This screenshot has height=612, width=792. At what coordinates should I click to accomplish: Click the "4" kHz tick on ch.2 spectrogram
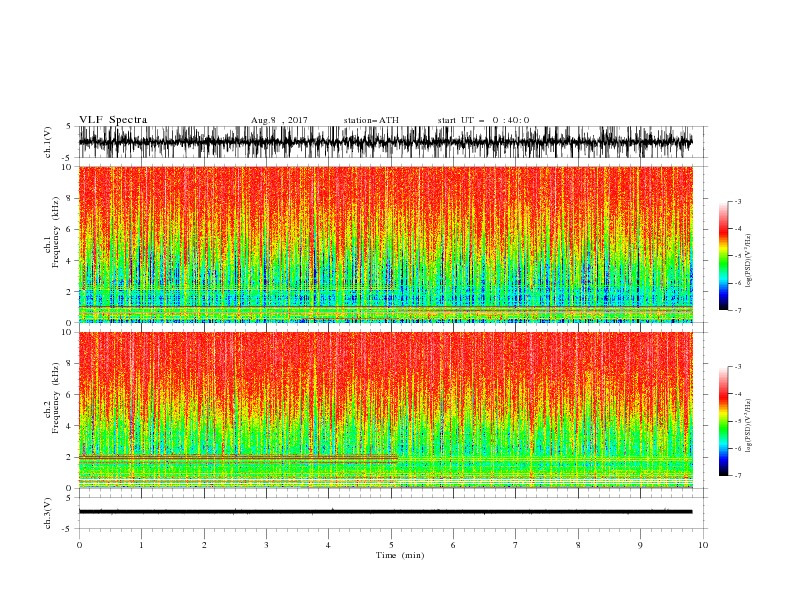pos(70,426)
